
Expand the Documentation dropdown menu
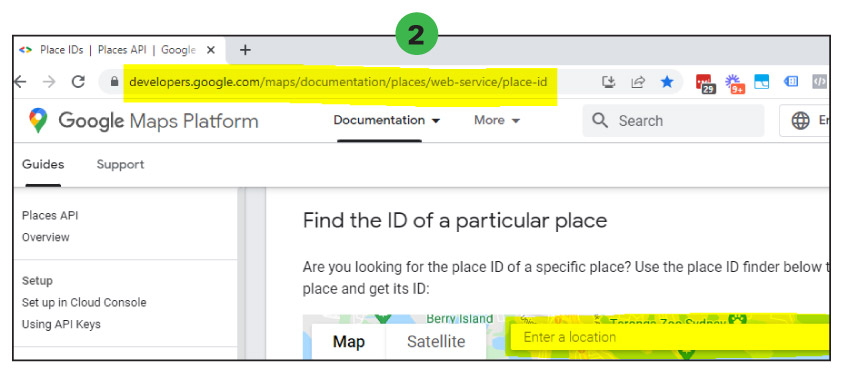(x=387, y=120)
